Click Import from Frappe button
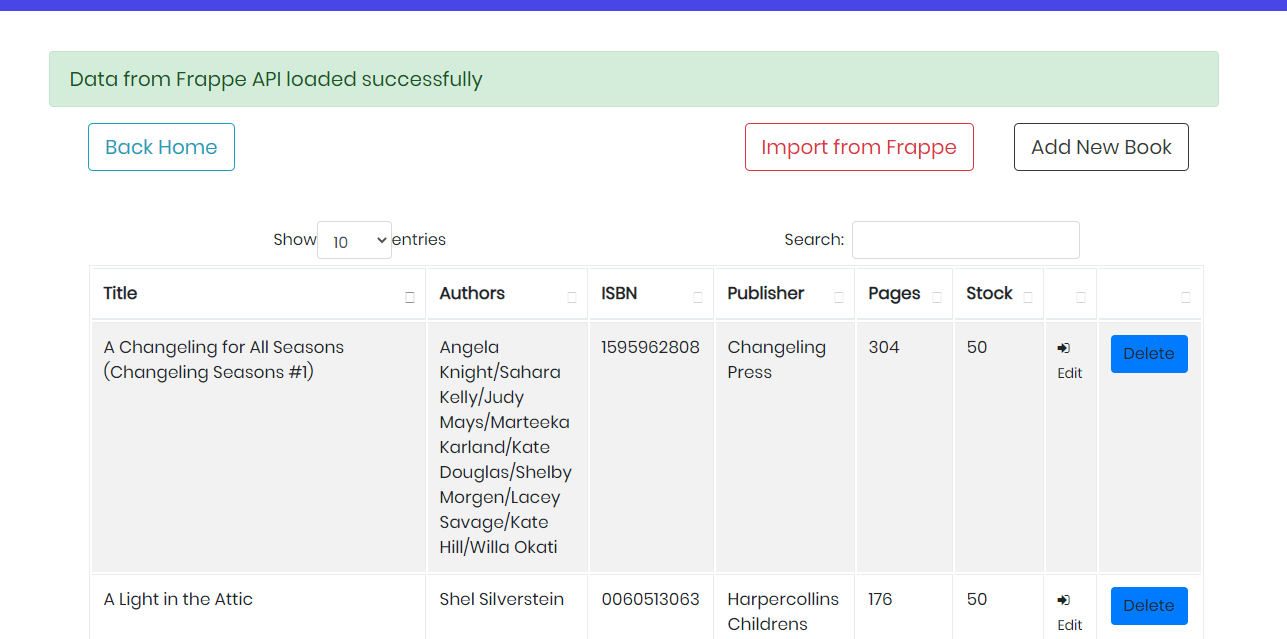Screen dimensions: 1287x639 coord(859,147)
